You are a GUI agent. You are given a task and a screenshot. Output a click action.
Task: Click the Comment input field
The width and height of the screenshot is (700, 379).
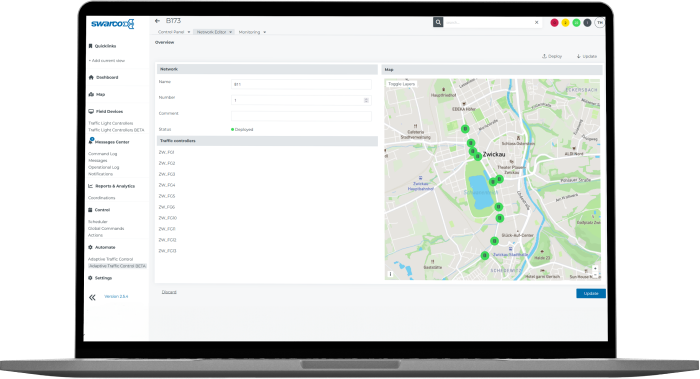[301, 116]
